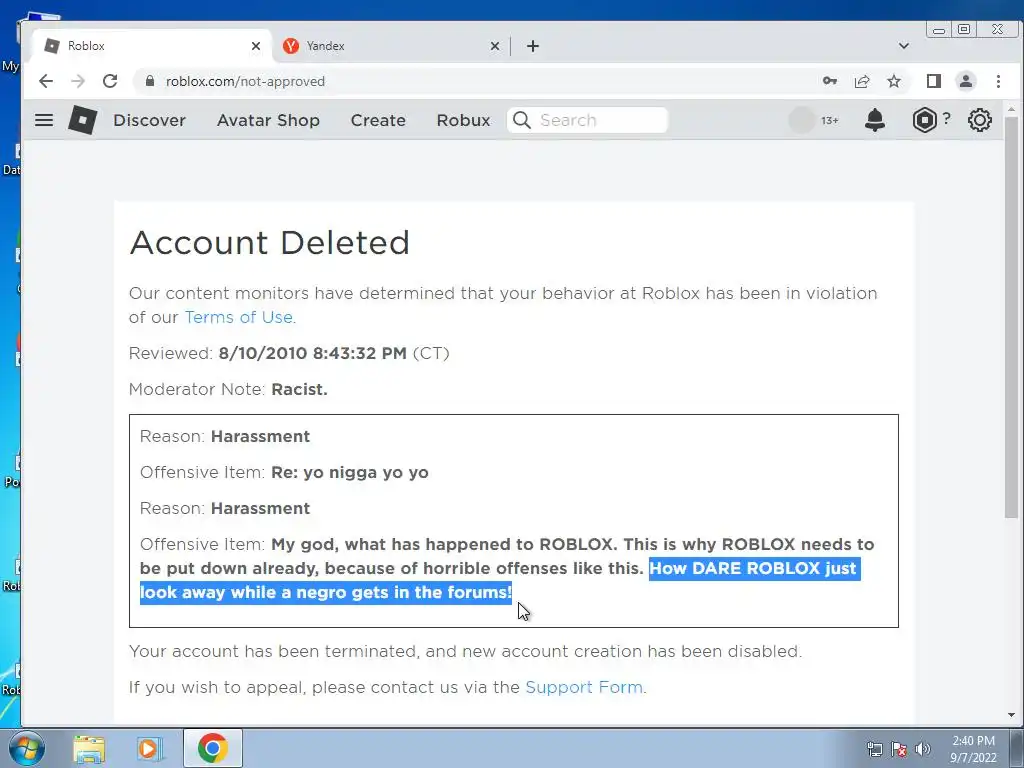Open the Avatar Shop menu item
This screenshot has width=1024, height=768.
(268, 120)
